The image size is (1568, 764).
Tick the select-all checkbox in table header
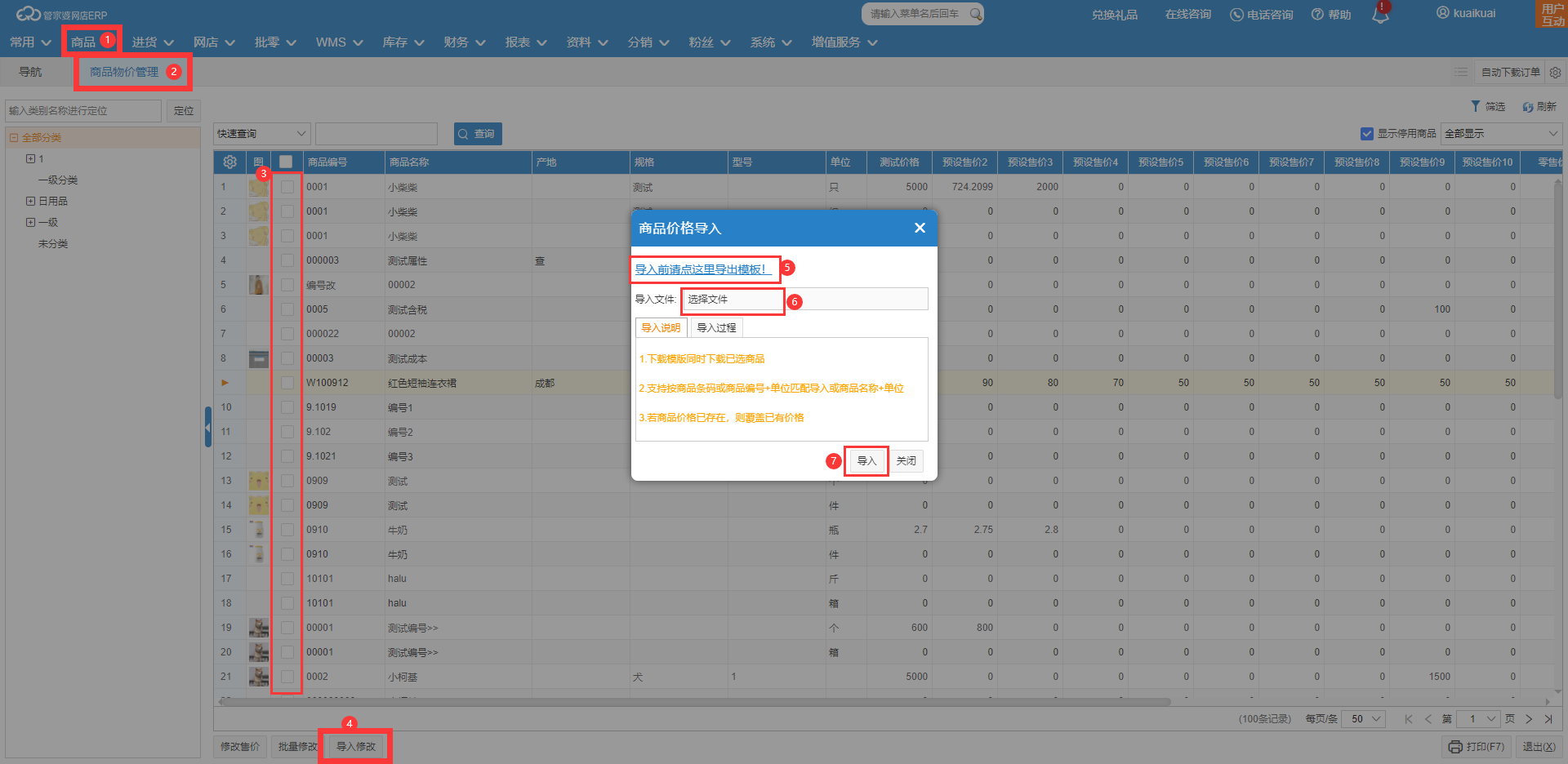tap(286, 162)
